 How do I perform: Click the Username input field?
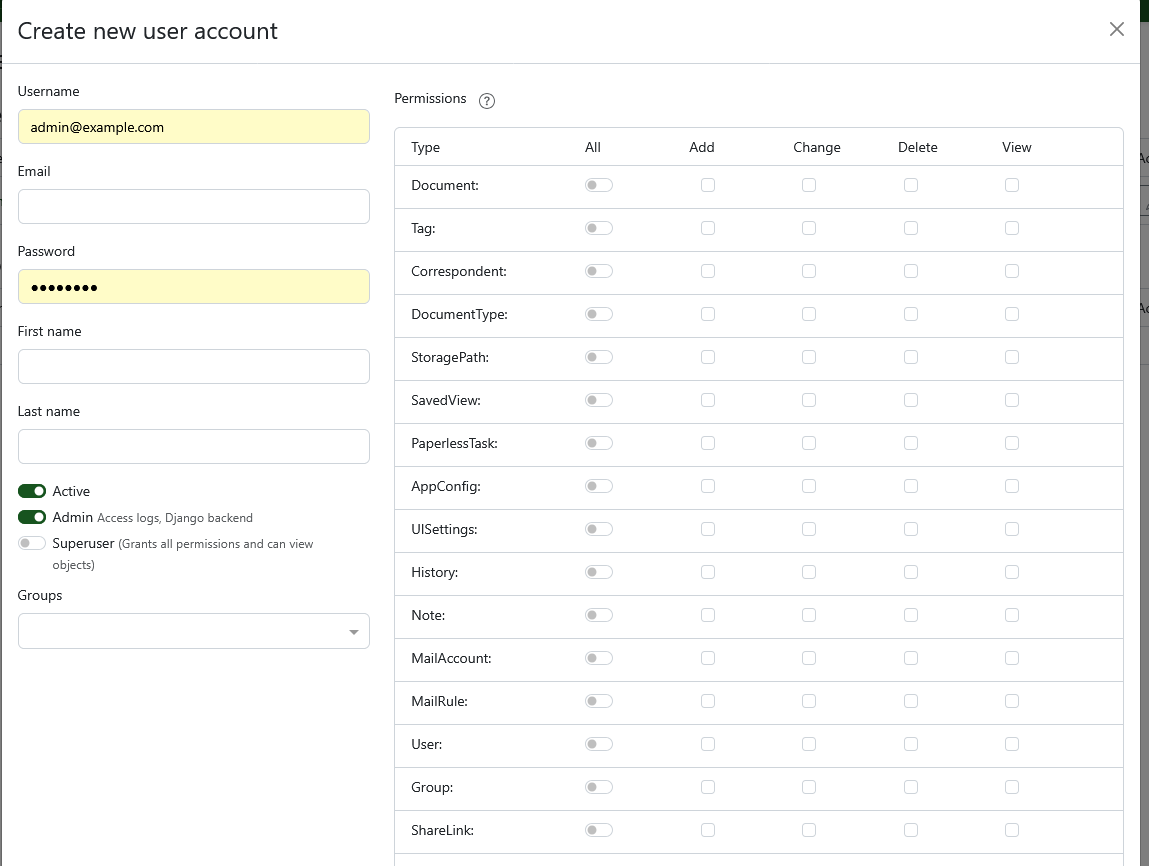[x=193, y=127]
